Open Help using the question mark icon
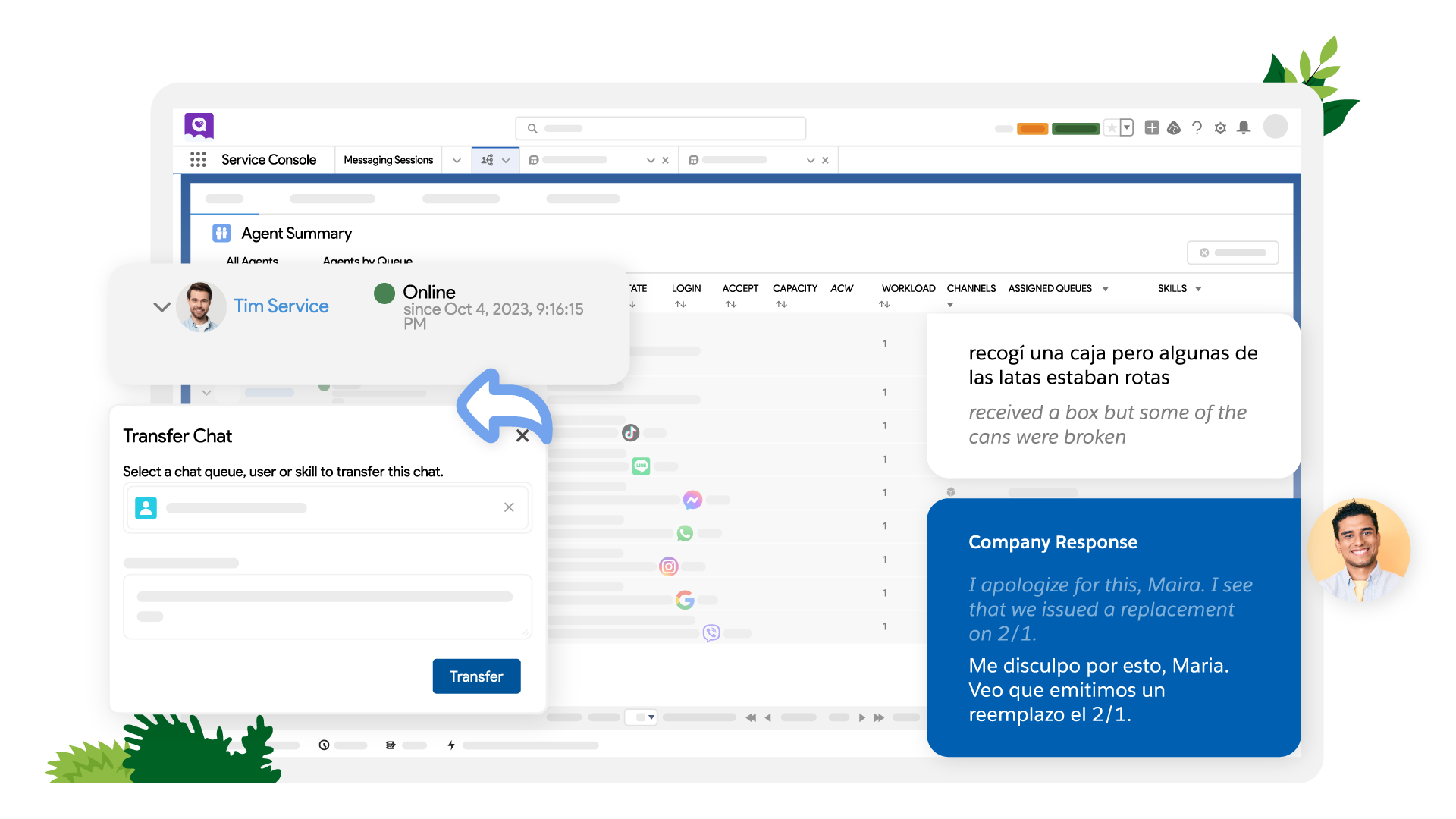 click(1197, 127)
